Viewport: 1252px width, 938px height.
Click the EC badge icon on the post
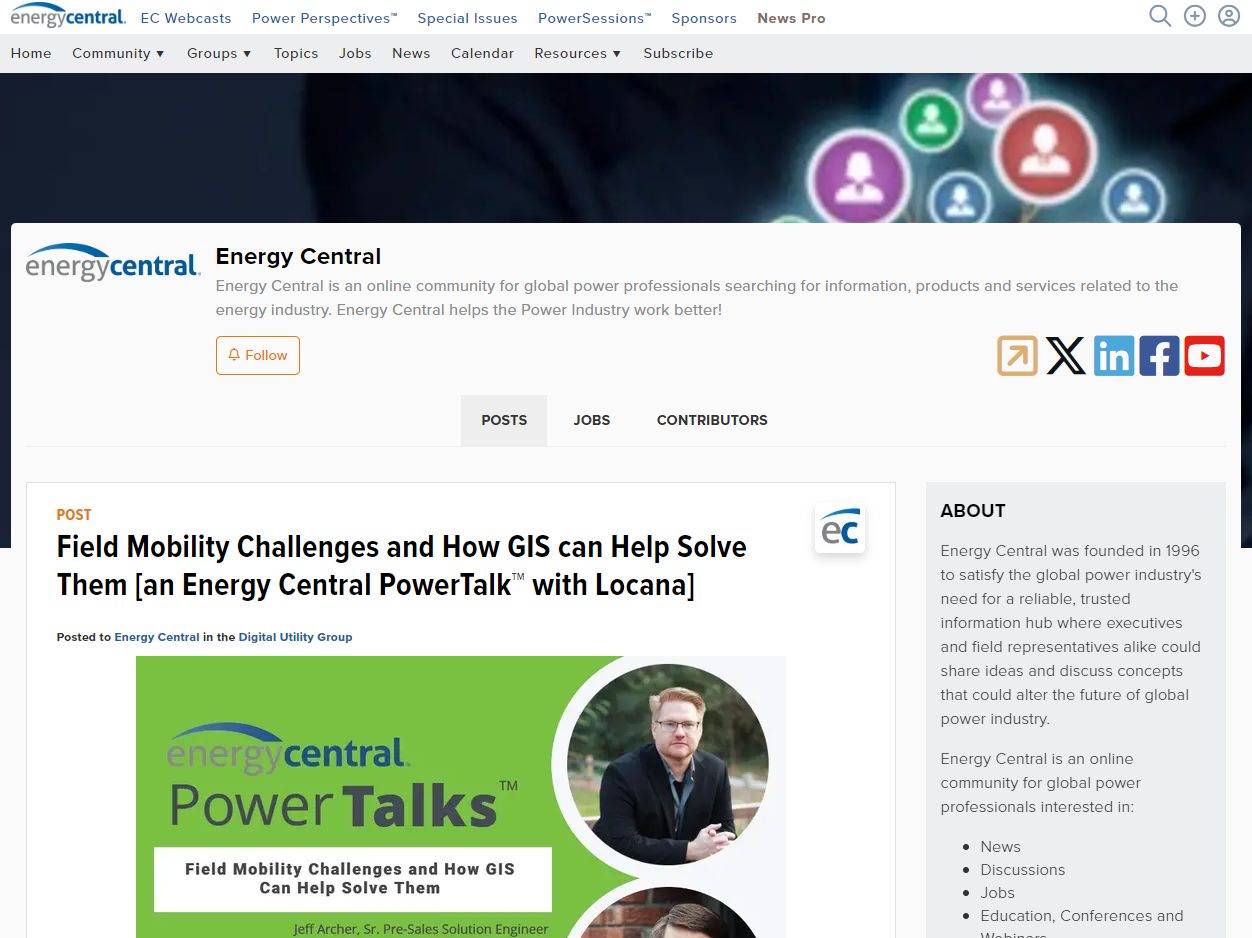840,528
